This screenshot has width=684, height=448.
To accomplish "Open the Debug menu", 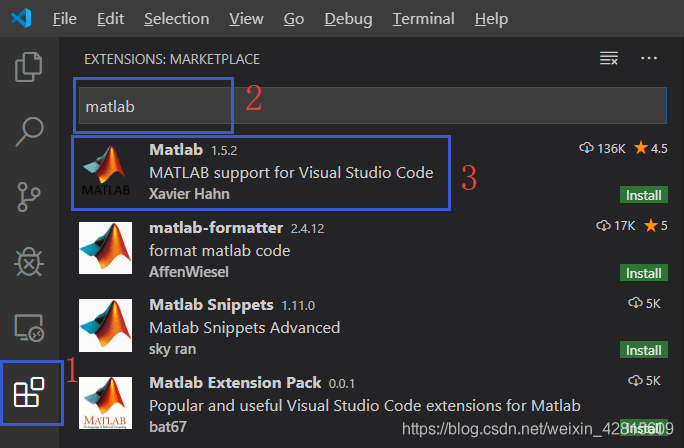I will (349, 19).
